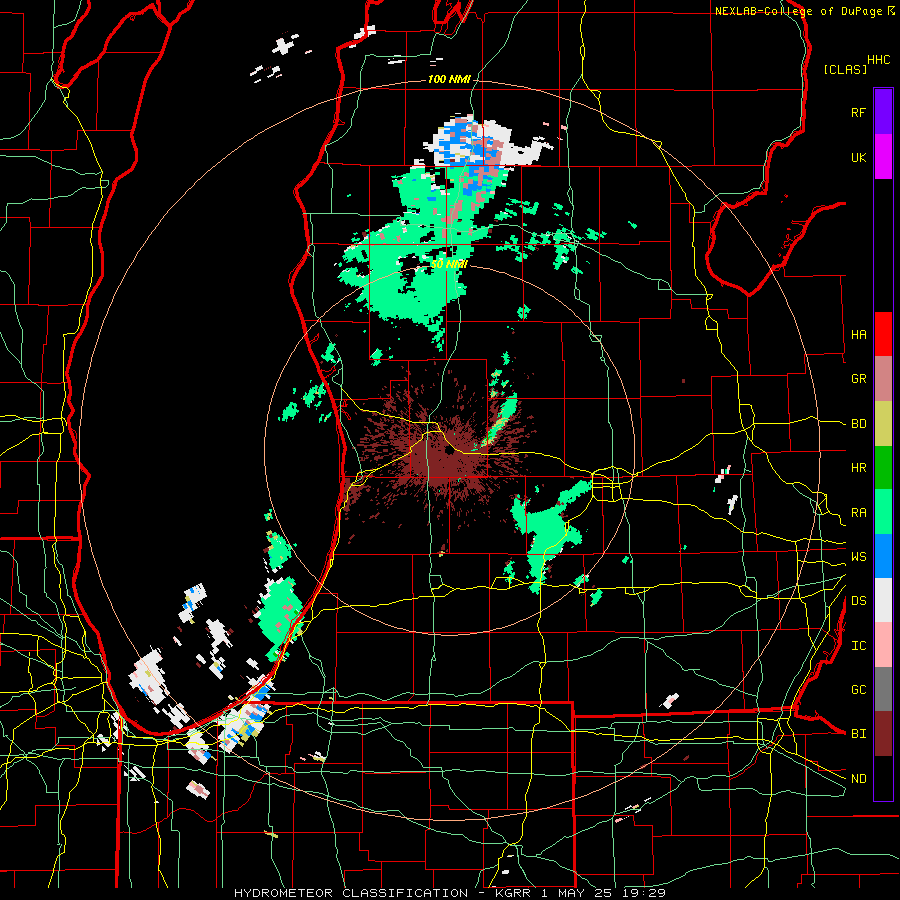The width and height of the screenshot is (900, 900).
Task: Click the GR legend label
Action: click(858, 379)
